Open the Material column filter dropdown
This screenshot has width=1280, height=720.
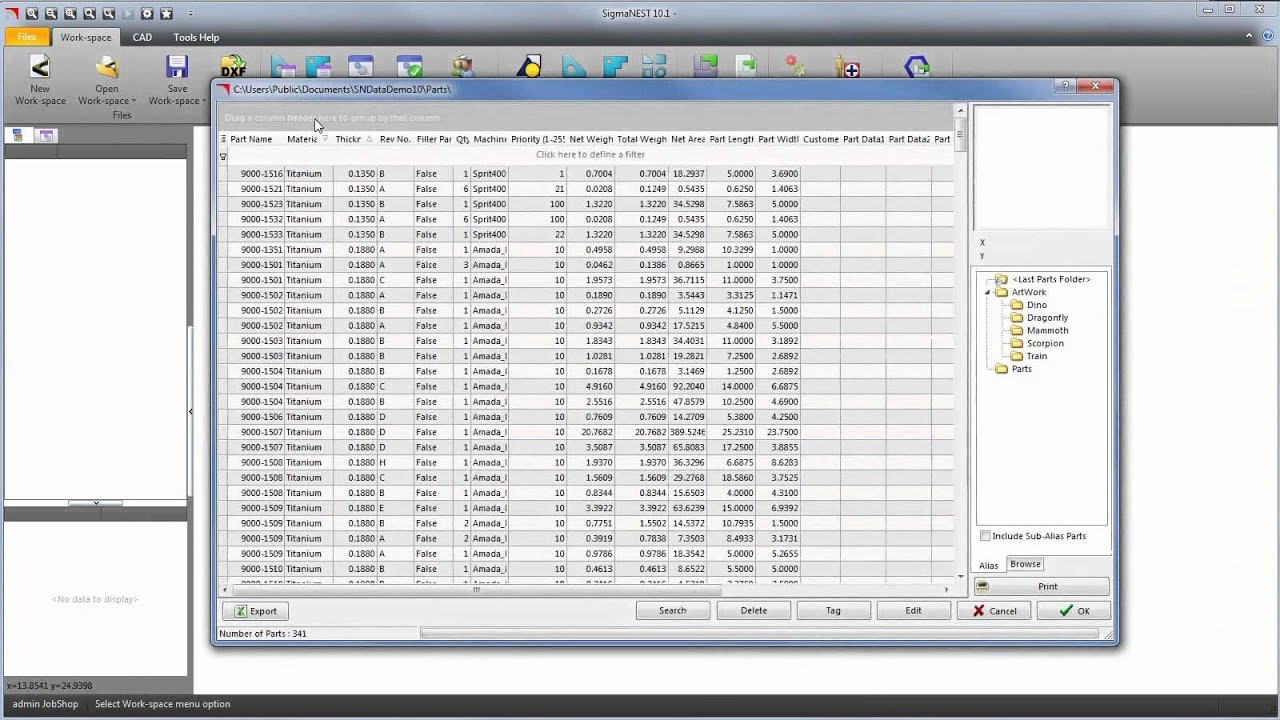(325, 139)
